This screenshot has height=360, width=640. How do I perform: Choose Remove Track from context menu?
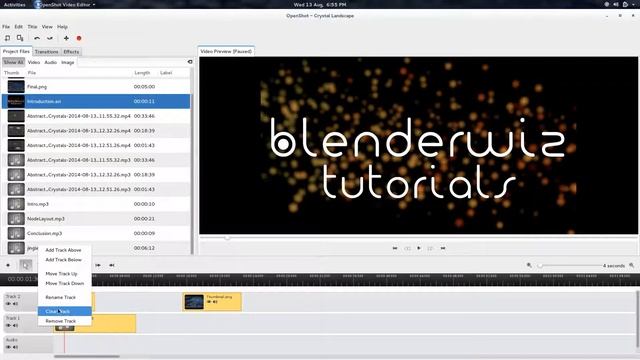point(61,321)
